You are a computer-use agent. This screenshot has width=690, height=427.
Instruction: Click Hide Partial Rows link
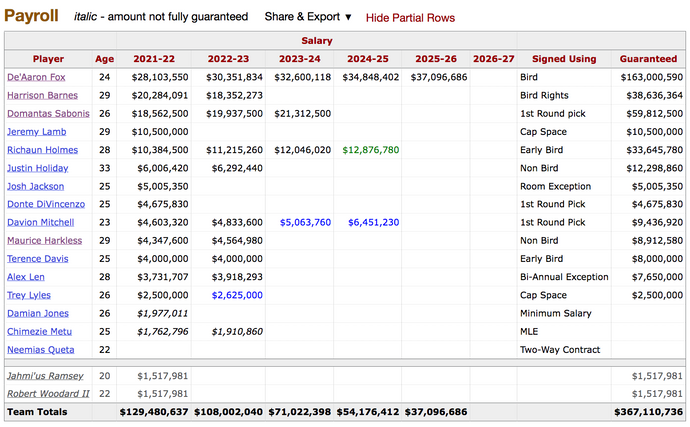[410, 18]
